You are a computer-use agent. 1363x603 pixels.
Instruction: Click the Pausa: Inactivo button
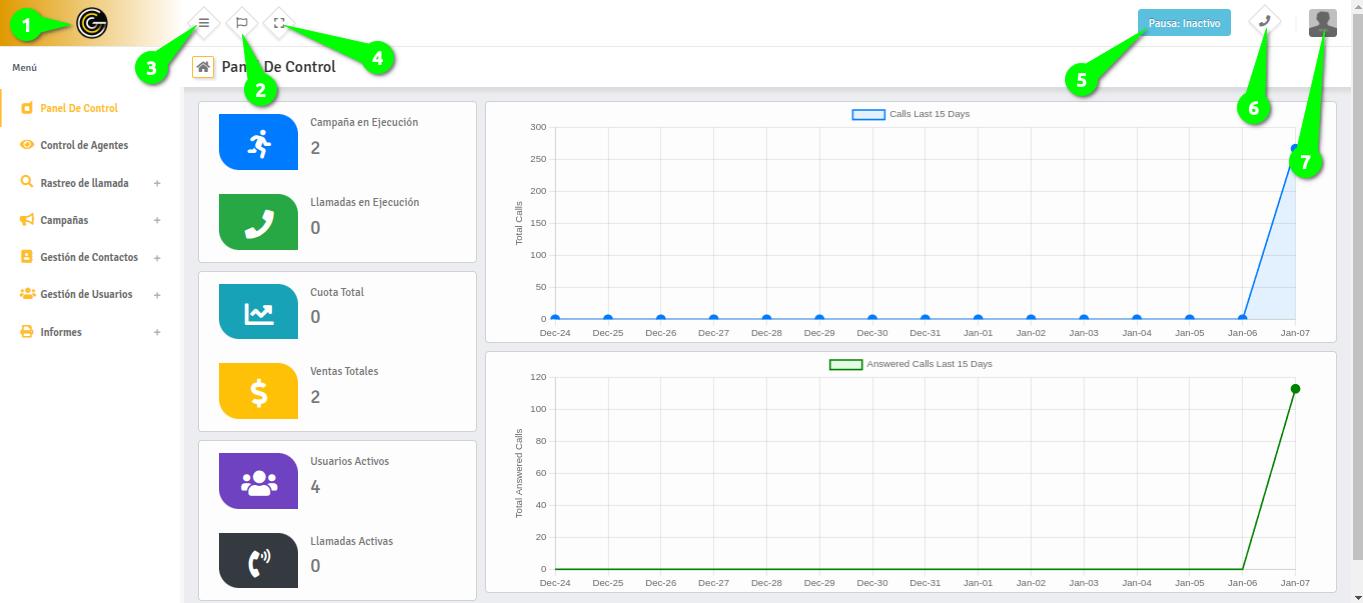pyautogui.click(x=1184, y=23)
